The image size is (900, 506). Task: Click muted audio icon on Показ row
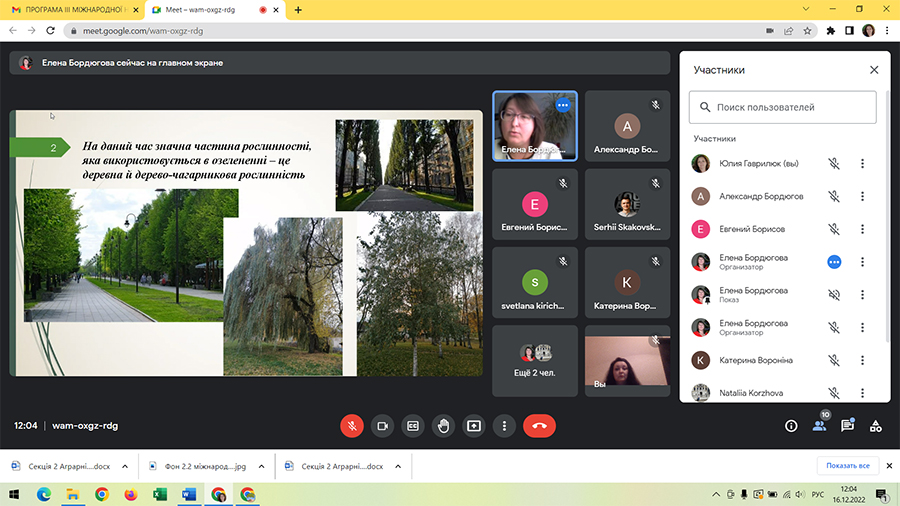[834, 294]
